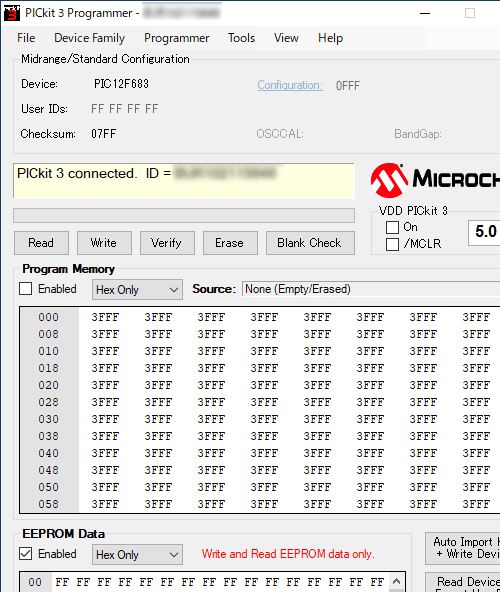Click first FF byte in EEPROM row 00
The image size is (500, 592).
[x=62, y=582]
